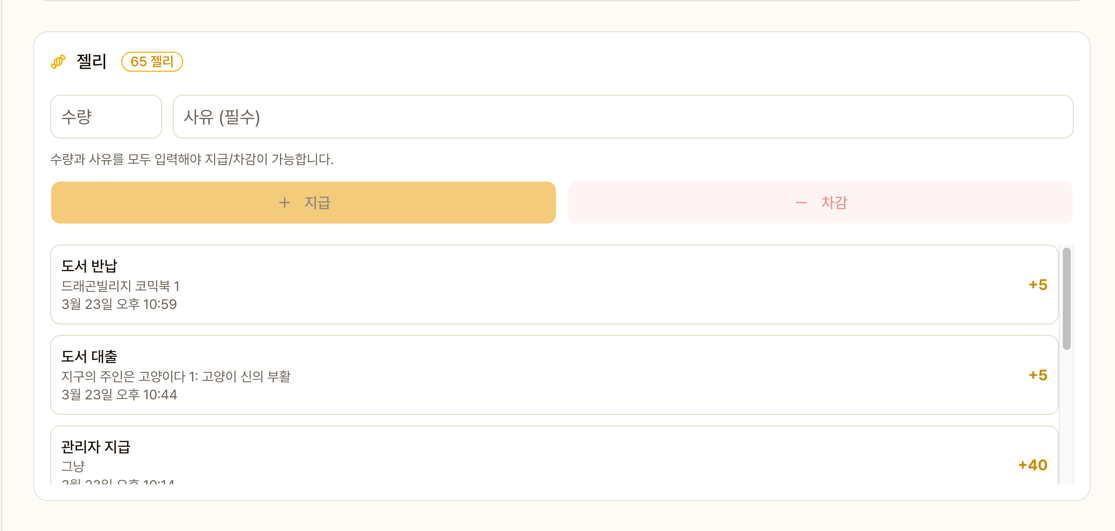The image size is (1115, 531).
Task: Click the +5 amount on 도서 대출 entry
Action: point(1037,375)
